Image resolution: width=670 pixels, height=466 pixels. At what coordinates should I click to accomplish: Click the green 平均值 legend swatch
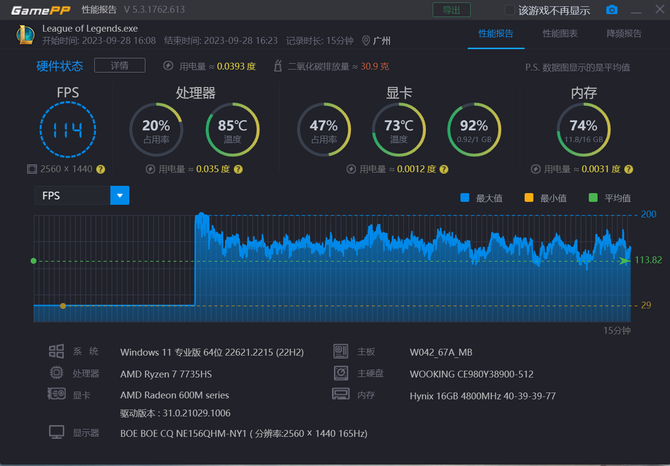point(593,197)
